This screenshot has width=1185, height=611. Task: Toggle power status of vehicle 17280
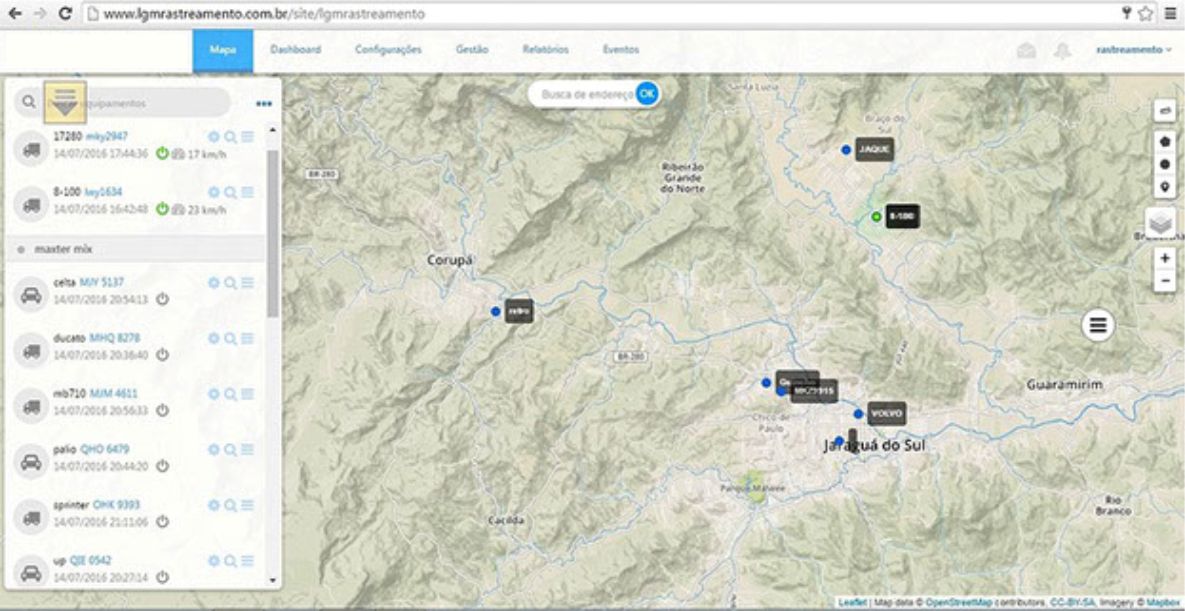click(x=162, y=154)
